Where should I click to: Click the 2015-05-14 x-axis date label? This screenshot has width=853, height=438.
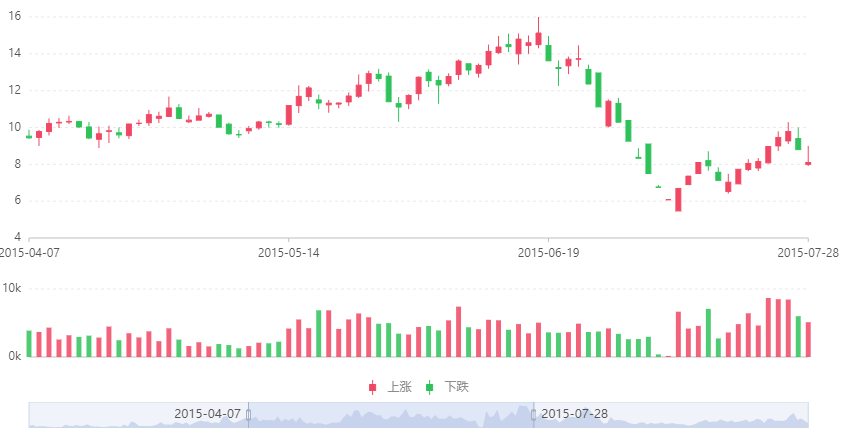click(288, 253)
